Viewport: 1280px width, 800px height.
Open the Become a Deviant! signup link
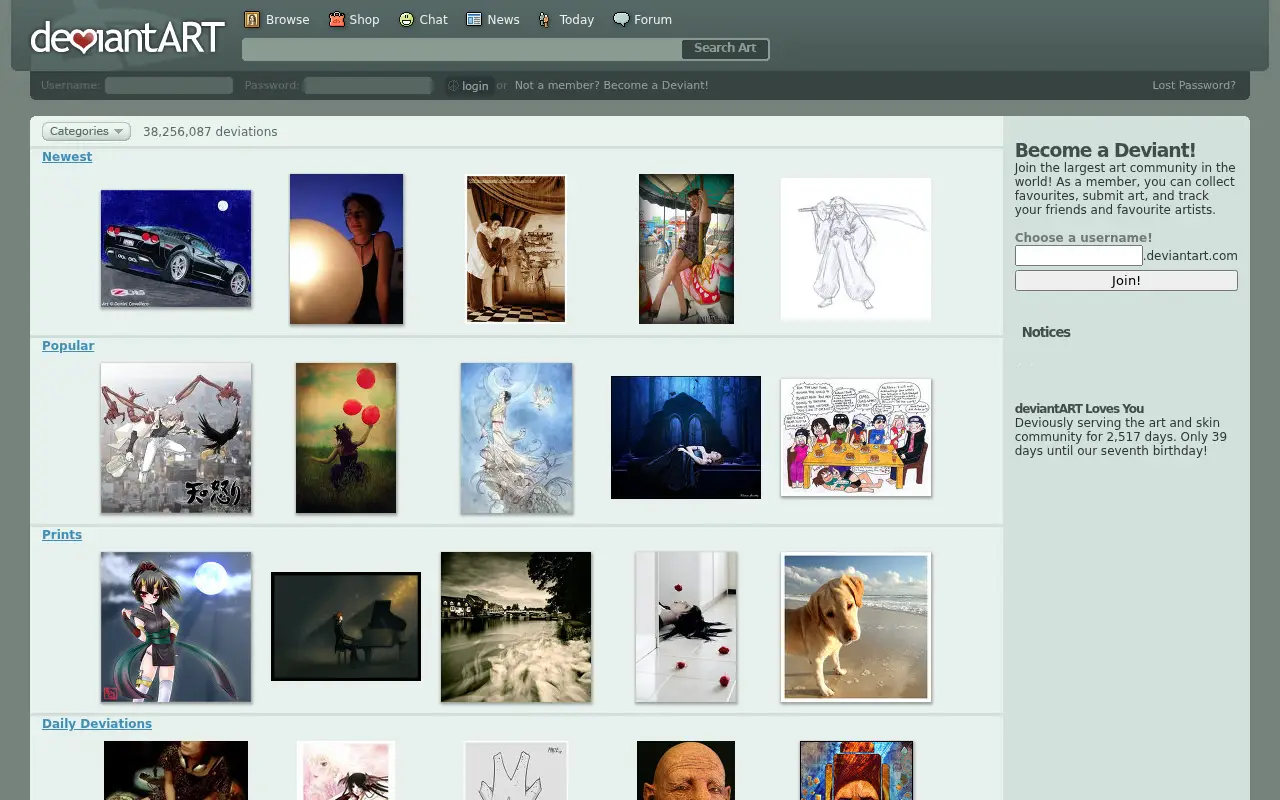[611, 85]
